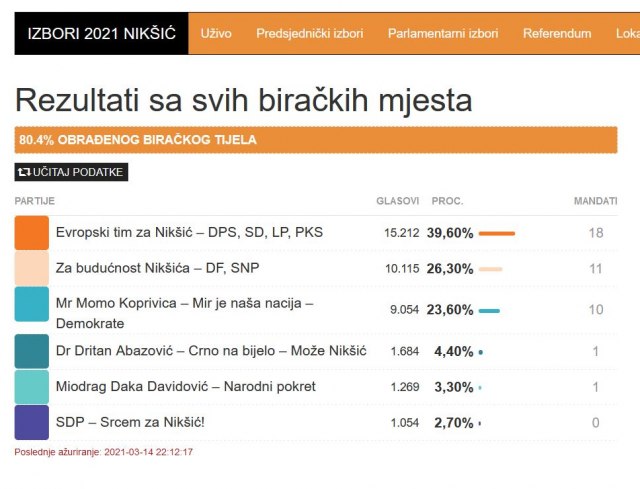Viewport: 640px width, 489px height.
Task: Click the purple SDP party color square
Action: pos(31,422)
